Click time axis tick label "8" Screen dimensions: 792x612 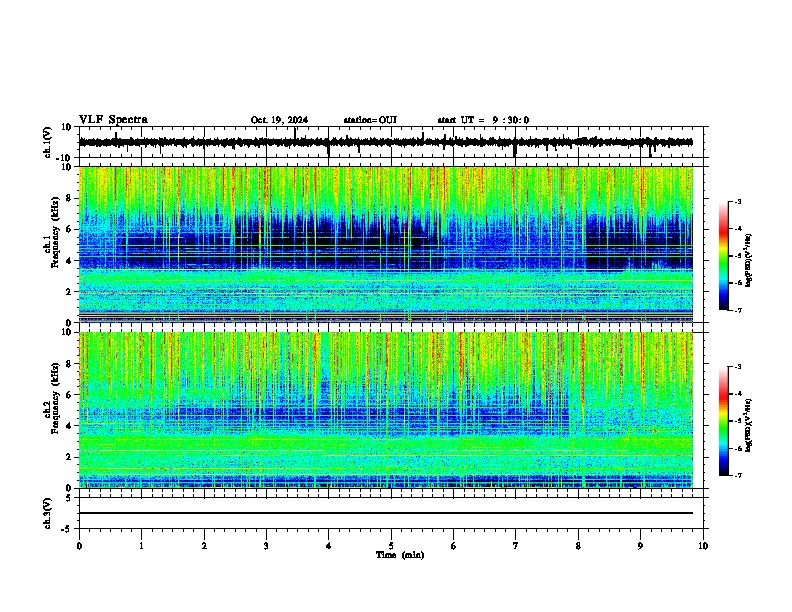[578, 546]
